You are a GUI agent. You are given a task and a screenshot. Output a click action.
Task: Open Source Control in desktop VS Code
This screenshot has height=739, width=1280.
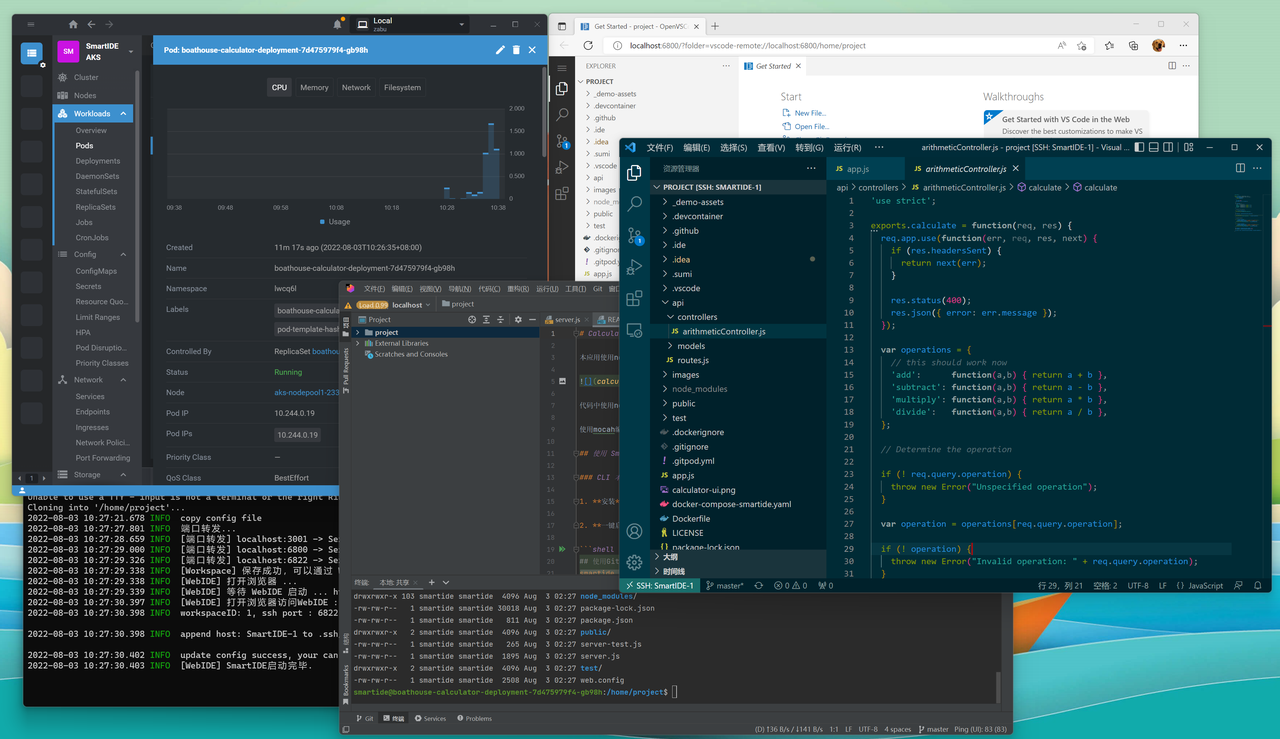pos(634,236)
